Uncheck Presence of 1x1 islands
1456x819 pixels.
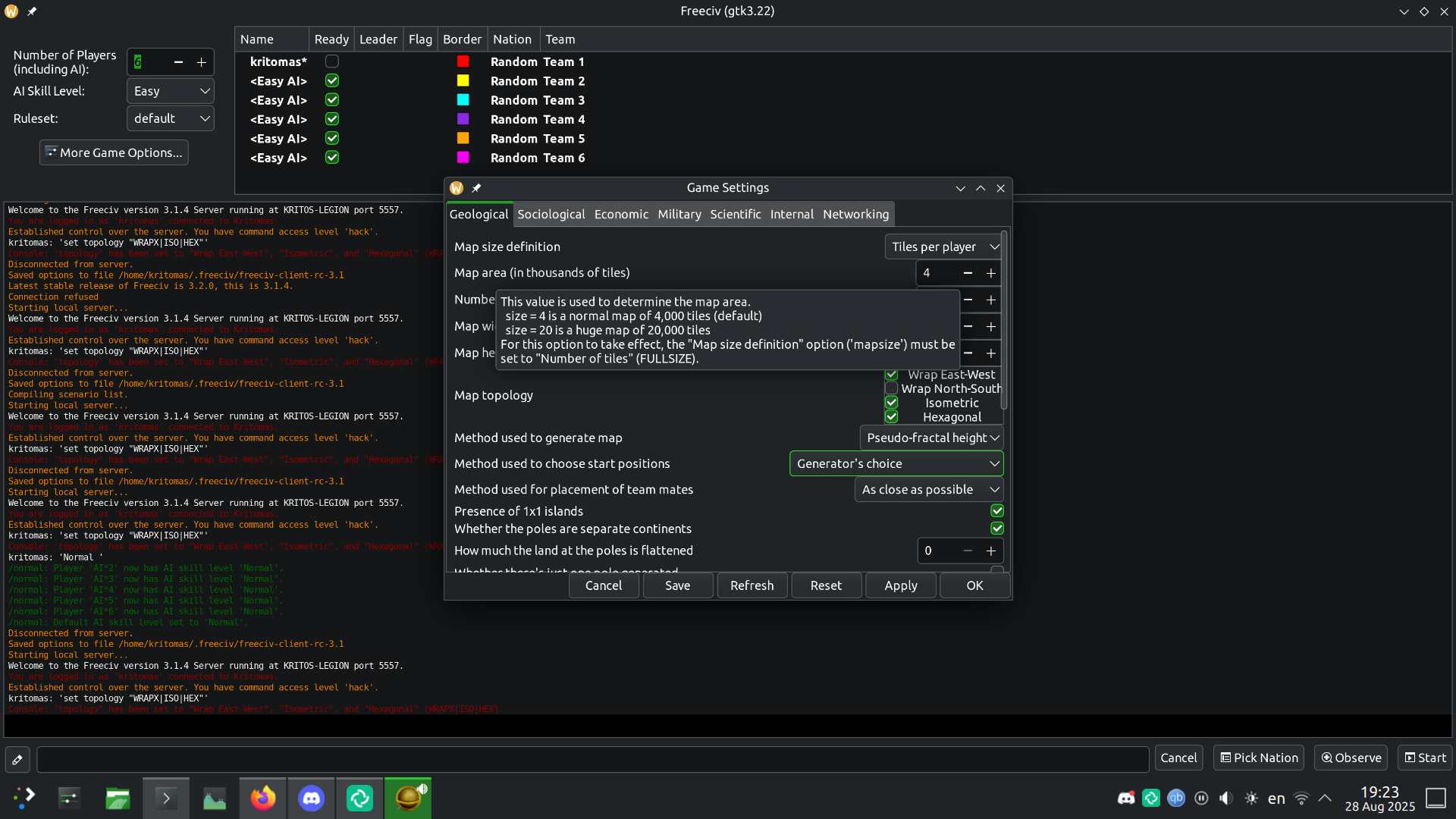click(997, 511)
